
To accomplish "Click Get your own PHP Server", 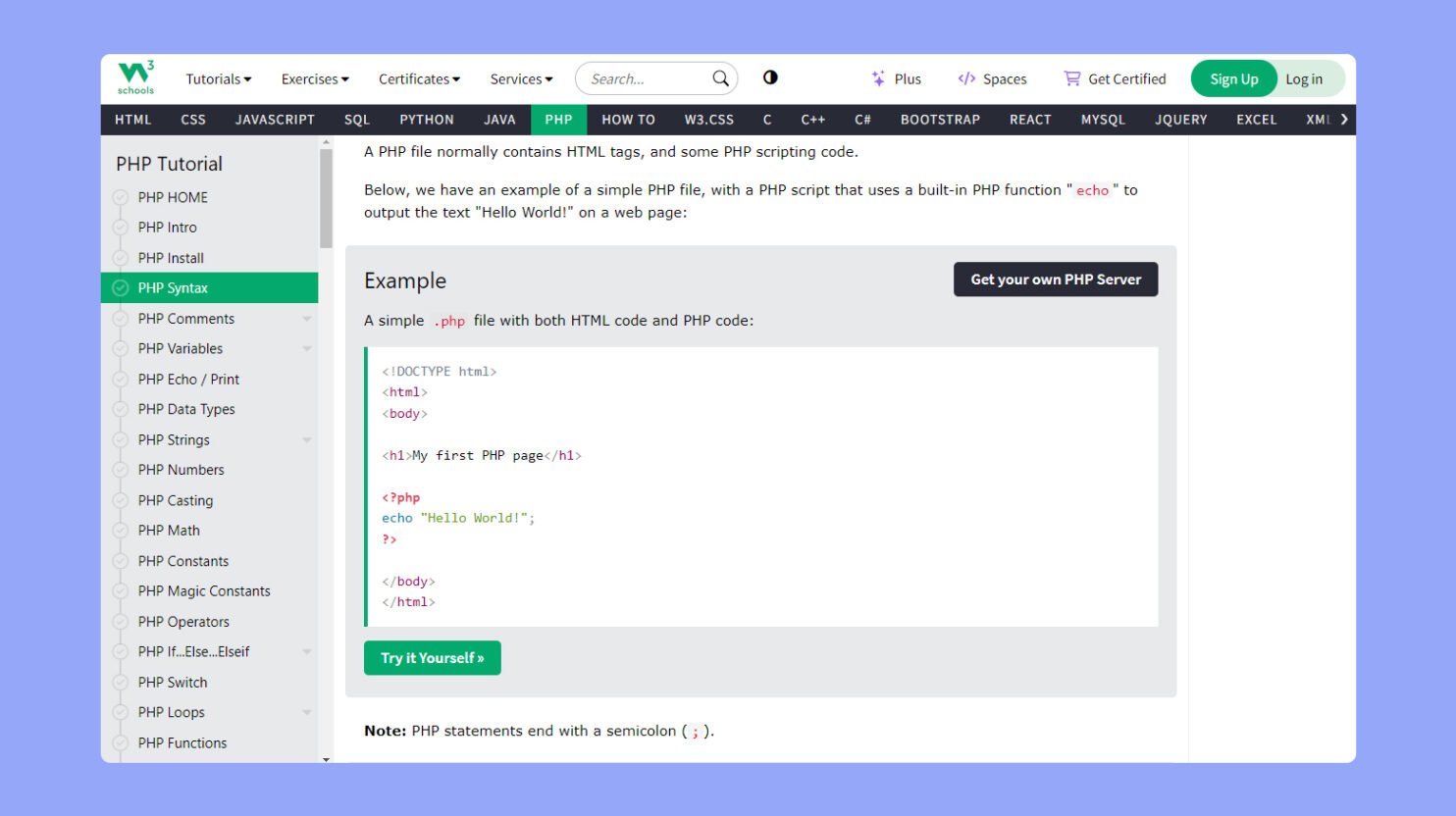I will pos(1055,279).
